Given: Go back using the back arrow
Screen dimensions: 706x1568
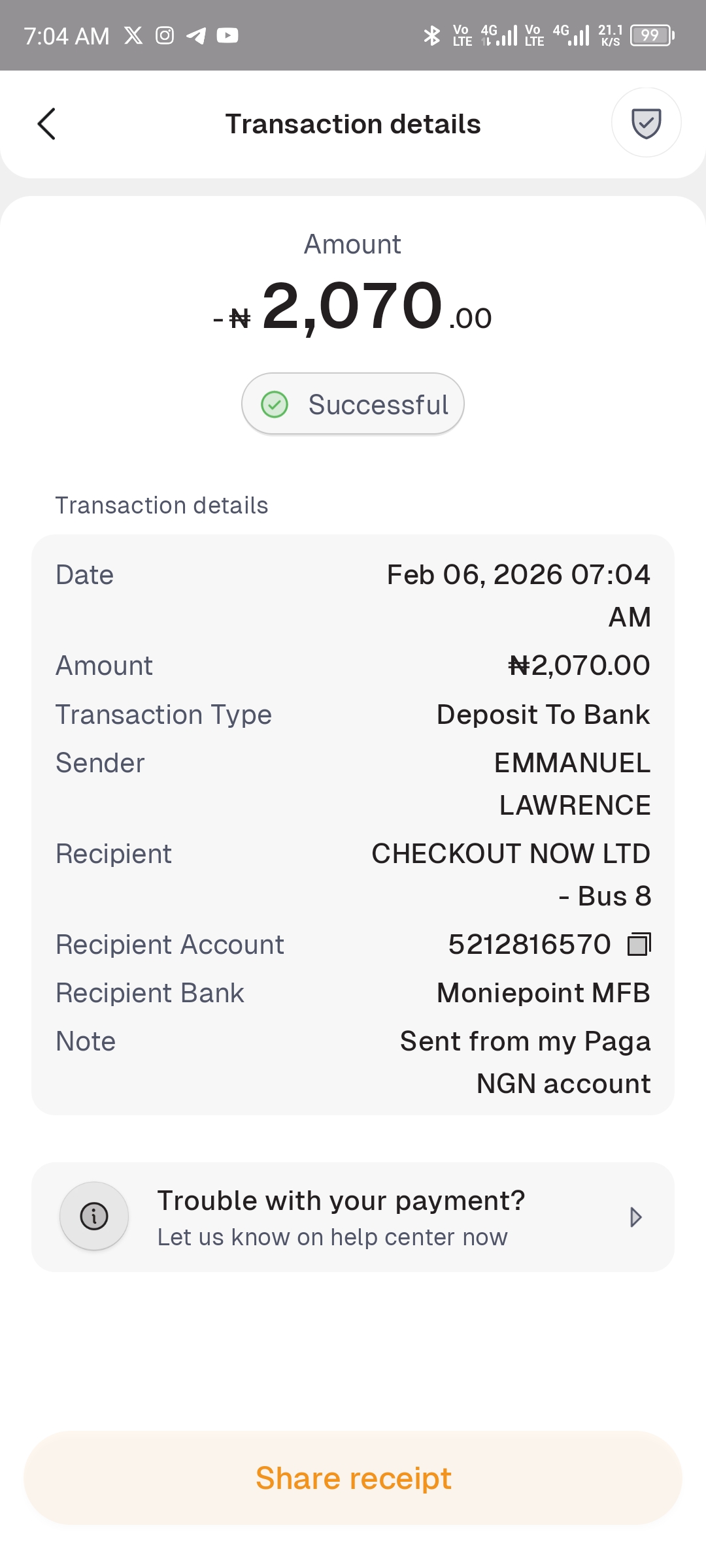Looking at the screenshot, I should pos(47,124).
